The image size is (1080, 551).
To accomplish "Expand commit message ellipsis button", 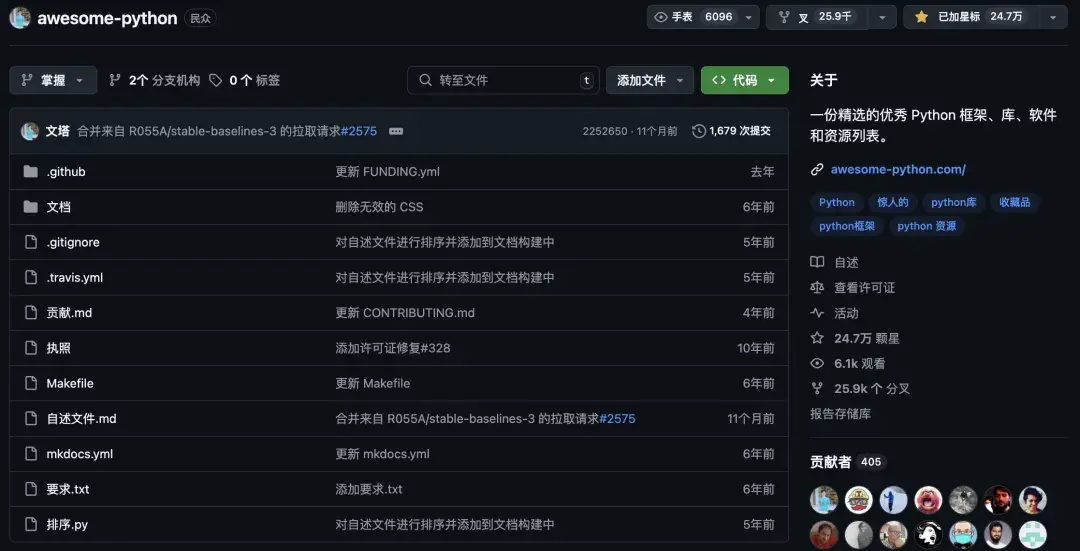I will (x=395, y=131).
